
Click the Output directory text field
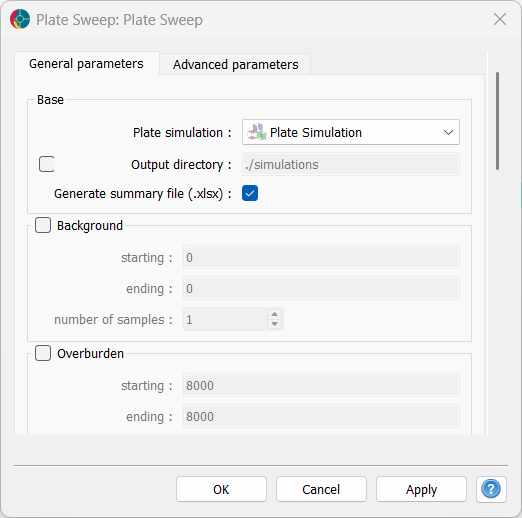(x=351, y=164)
